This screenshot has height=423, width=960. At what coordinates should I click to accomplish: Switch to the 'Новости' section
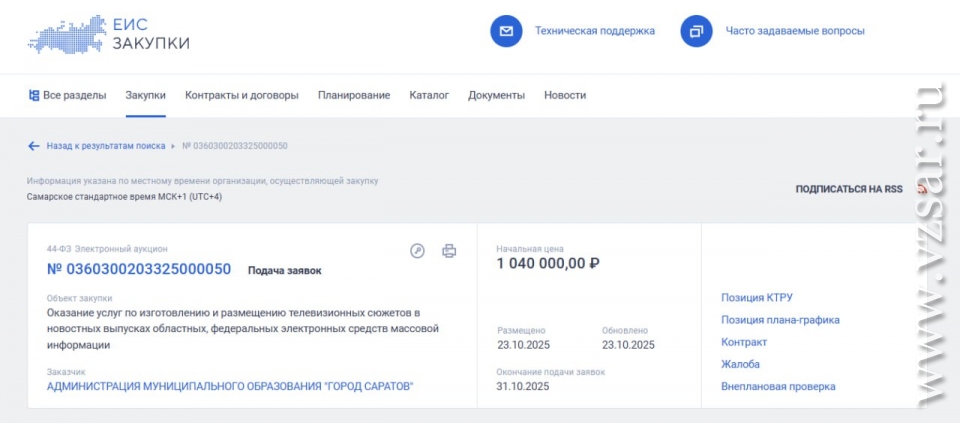tap(565, 95)
